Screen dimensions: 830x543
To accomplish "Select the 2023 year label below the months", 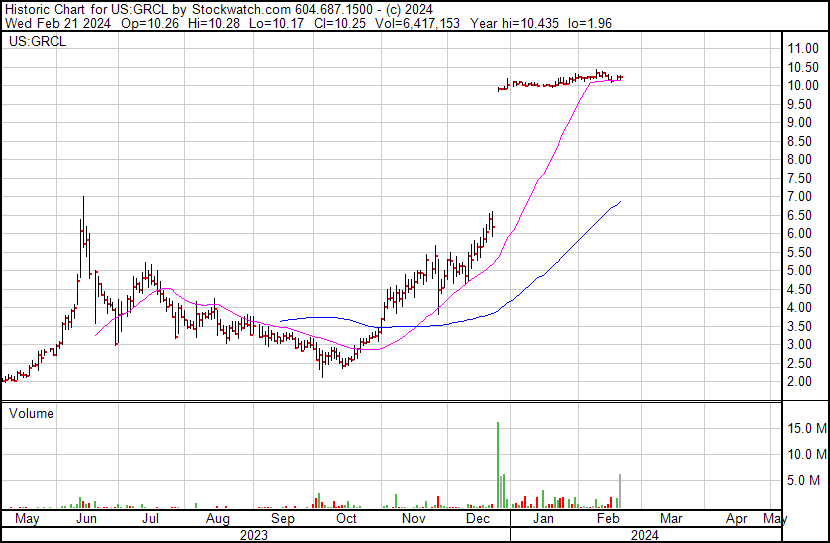I will [255, 535].
